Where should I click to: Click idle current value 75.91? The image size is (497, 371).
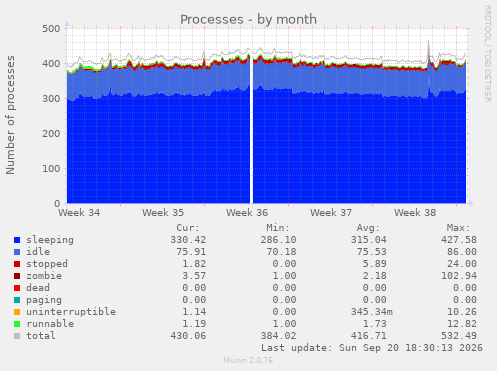191,252
